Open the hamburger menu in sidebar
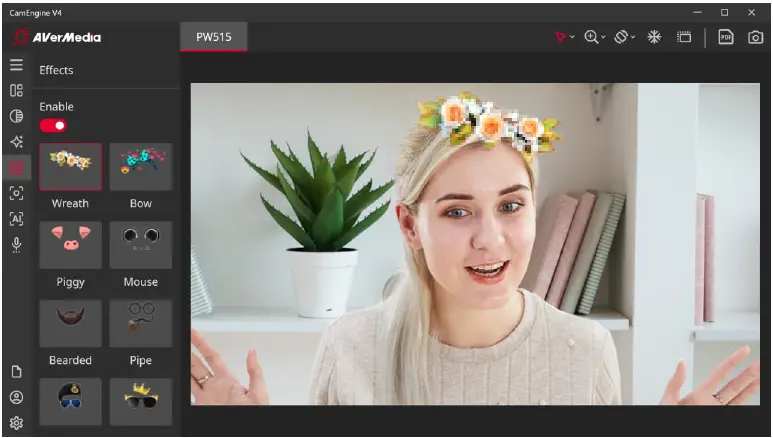 click(x=16, y=65)
